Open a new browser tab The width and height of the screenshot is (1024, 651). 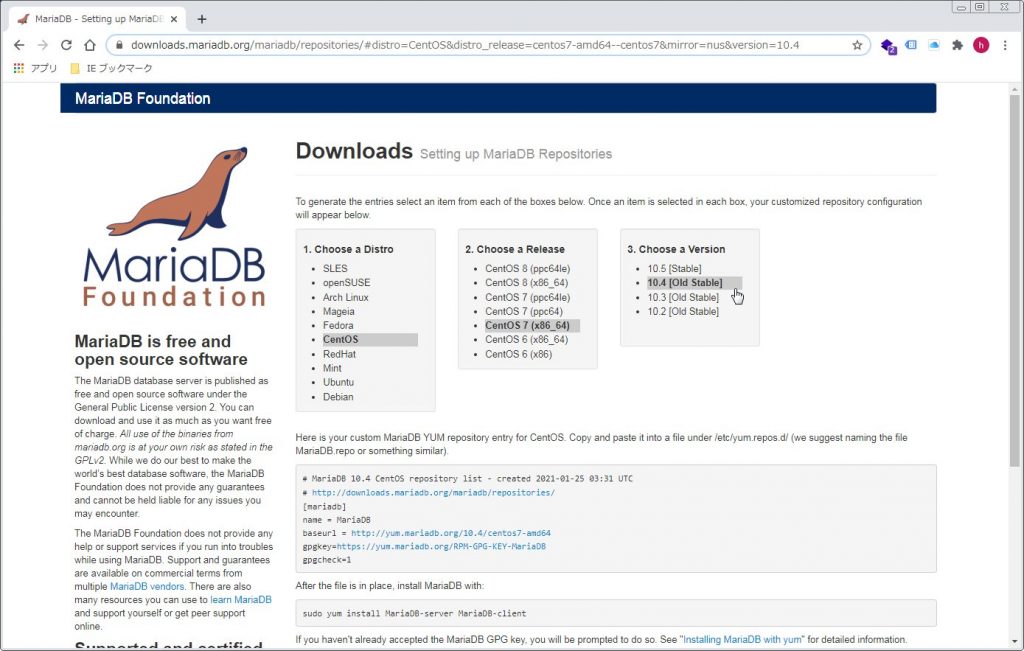click(203, 17)
